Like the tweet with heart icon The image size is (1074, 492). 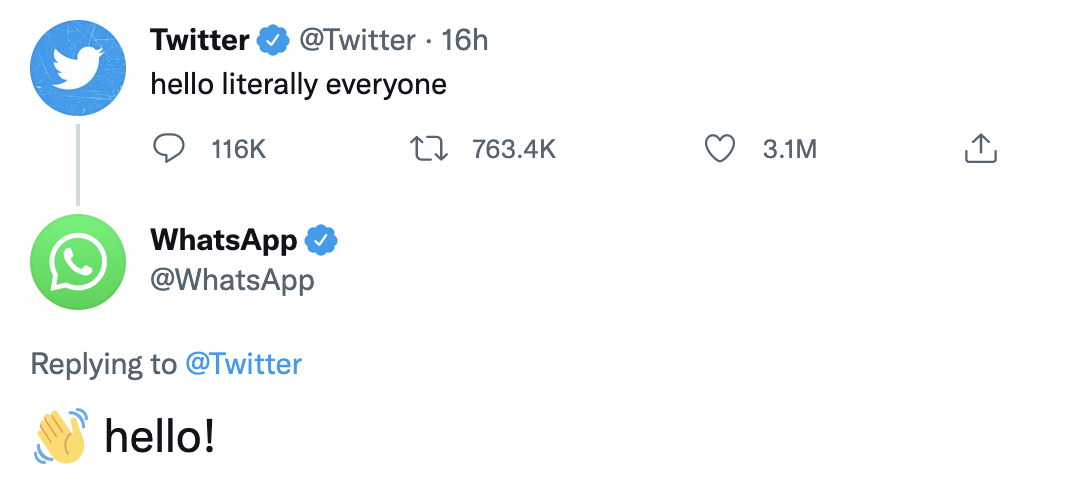[x=720, y=149]
